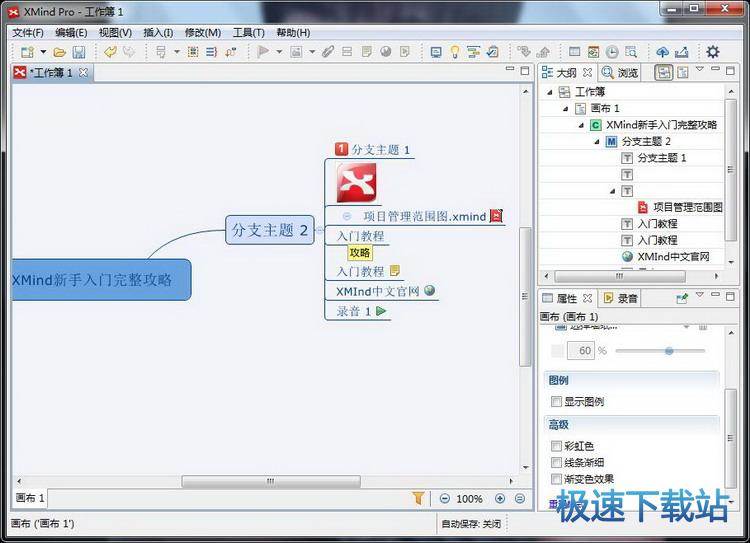Screen dimensions: 750x543
Task: Start presentation mode via the monitor icon
Action: [x=436, y=52]
